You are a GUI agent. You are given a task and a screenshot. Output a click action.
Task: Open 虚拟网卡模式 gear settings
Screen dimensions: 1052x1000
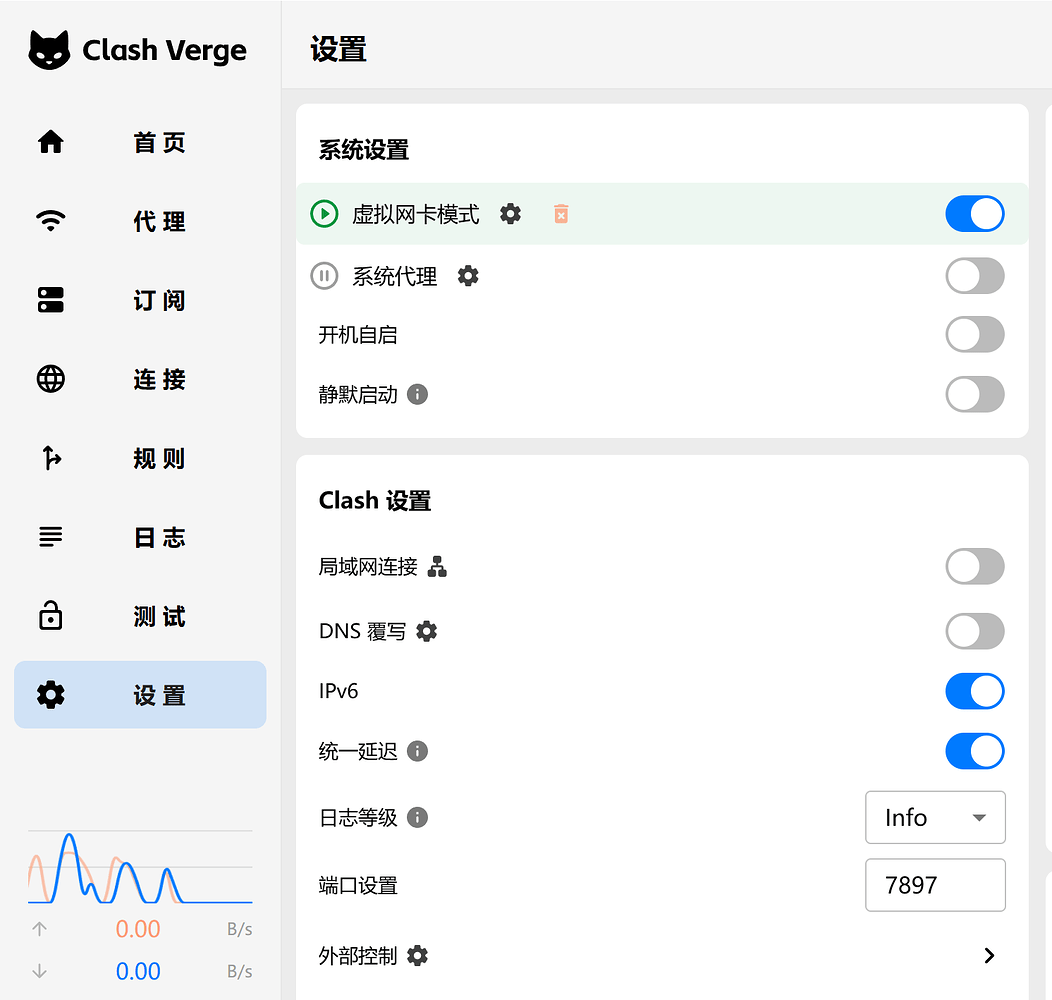[511, 214]
